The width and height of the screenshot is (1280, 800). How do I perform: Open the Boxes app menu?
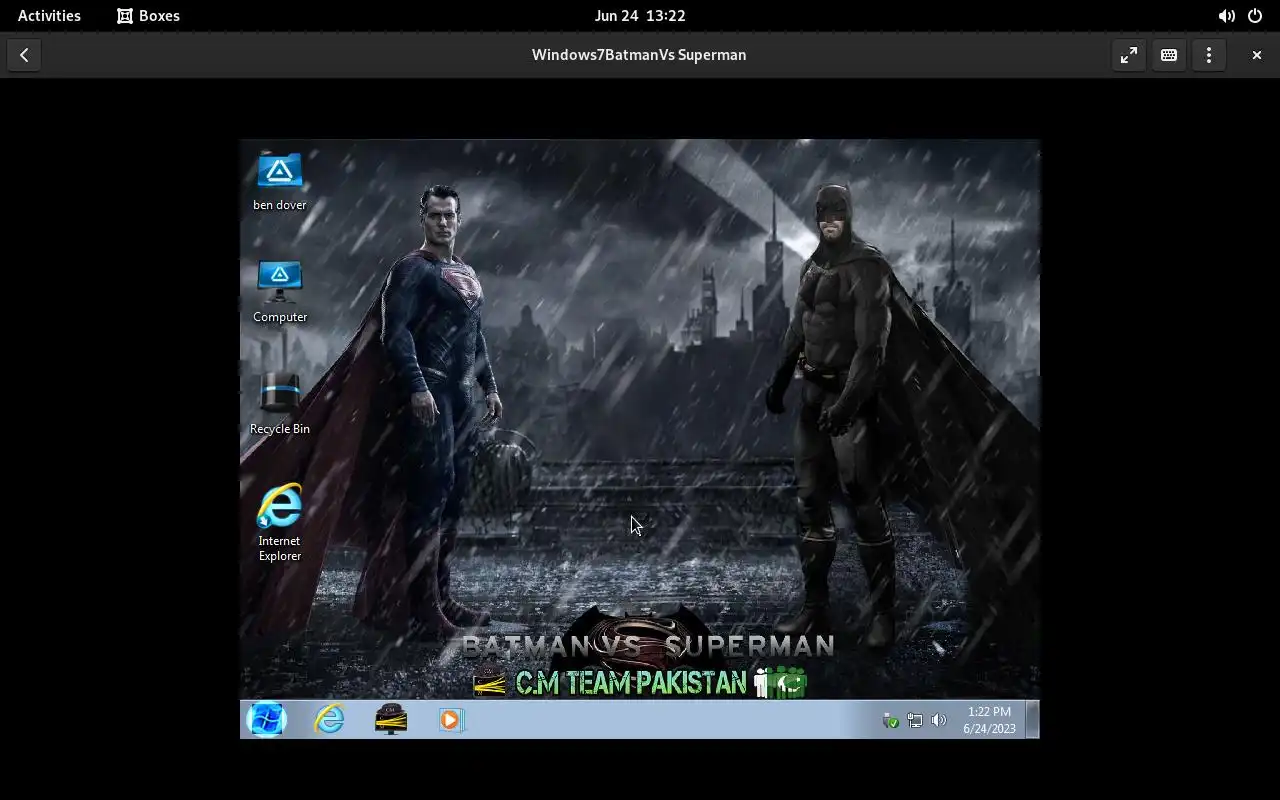click(x=148, y=15)
